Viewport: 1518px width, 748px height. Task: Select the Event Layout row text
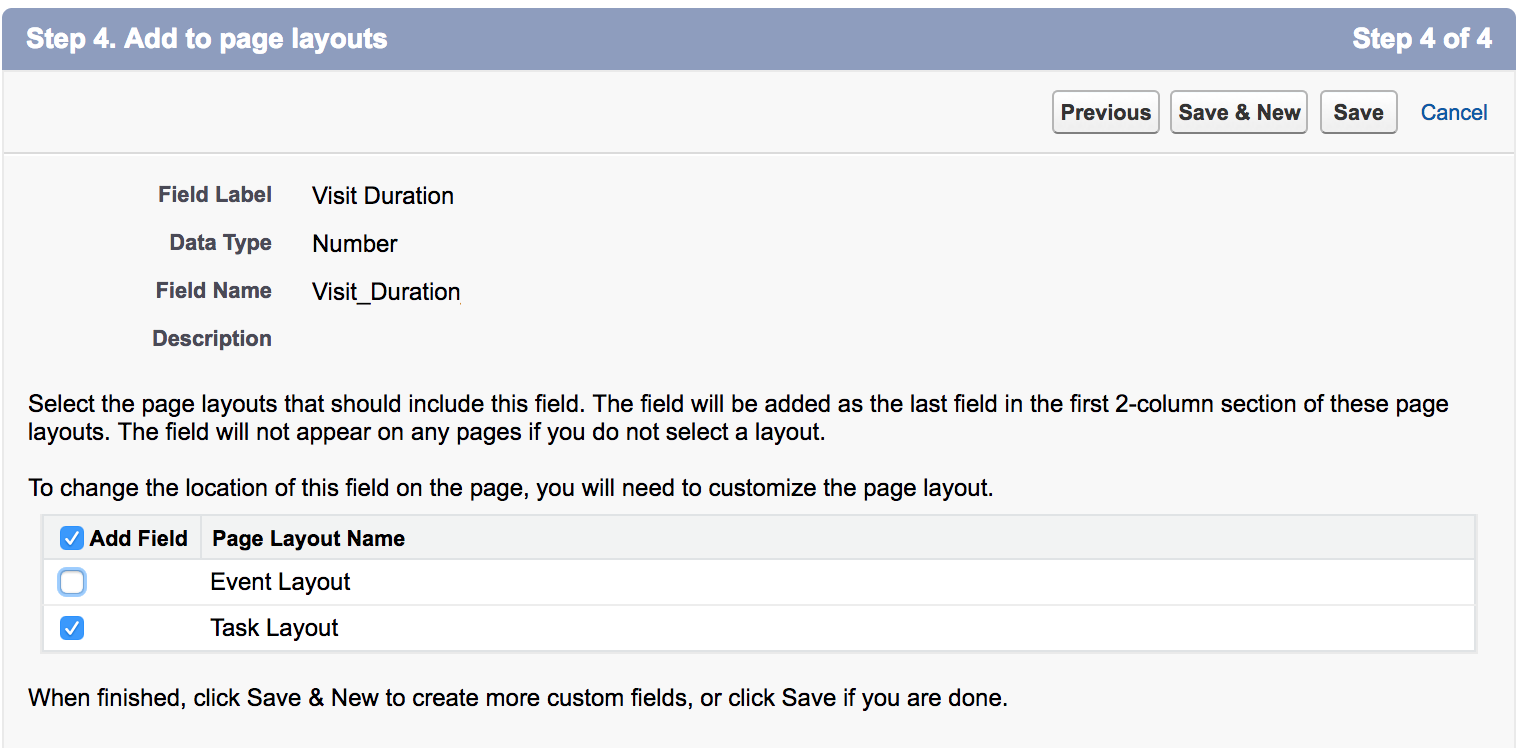coord(280,582)
